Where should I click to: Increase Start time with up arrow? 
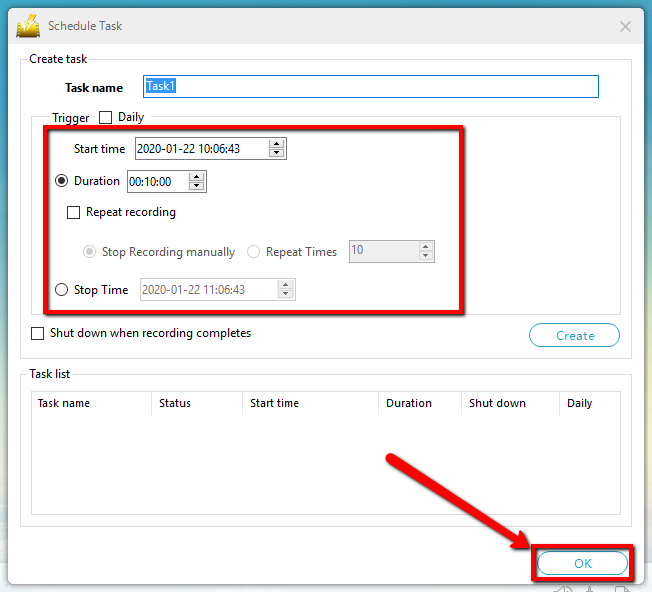(x=277, y=144)
